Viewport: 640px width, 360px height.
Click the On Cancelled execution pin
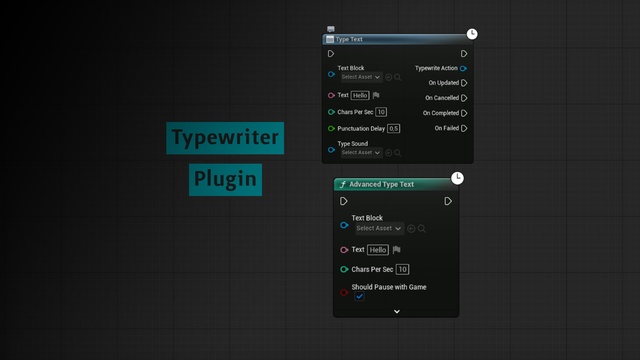pyautogui.click(x=464, y=98)
